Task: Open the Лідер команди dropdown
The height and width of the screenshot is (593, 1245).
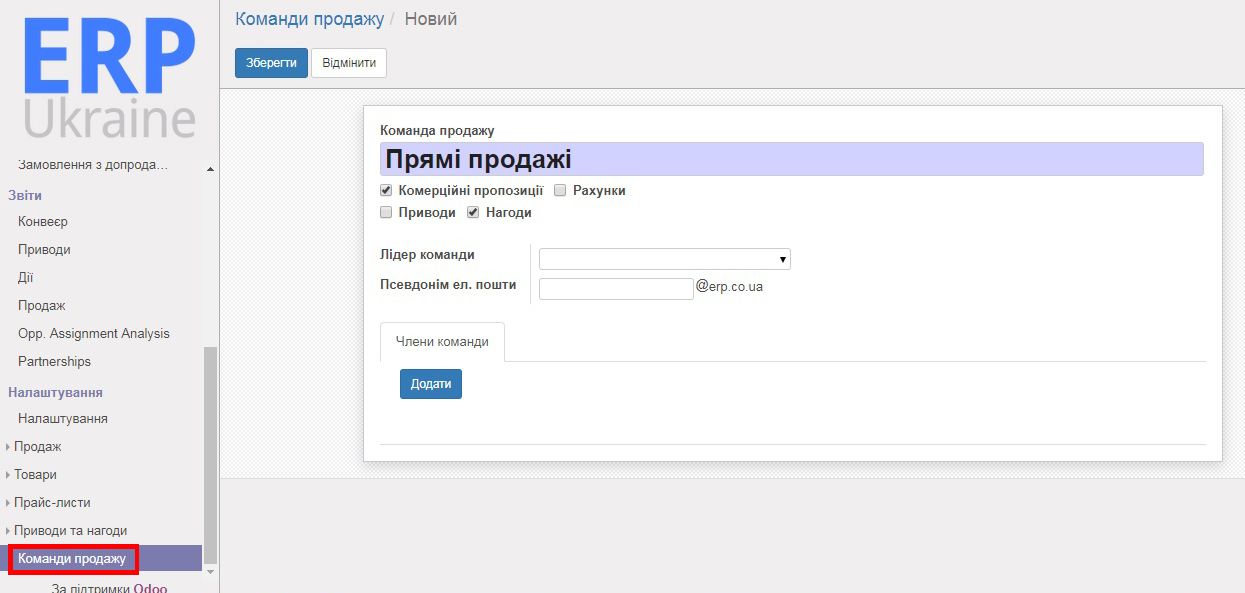Action: (664, 258)
